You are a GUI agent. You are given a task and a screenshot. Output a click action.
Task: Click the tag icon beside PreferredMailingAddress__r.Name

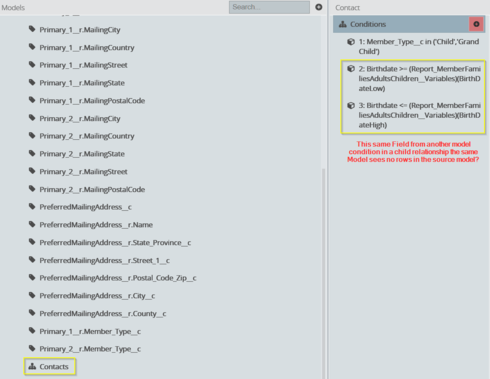(x=32, y=224)
